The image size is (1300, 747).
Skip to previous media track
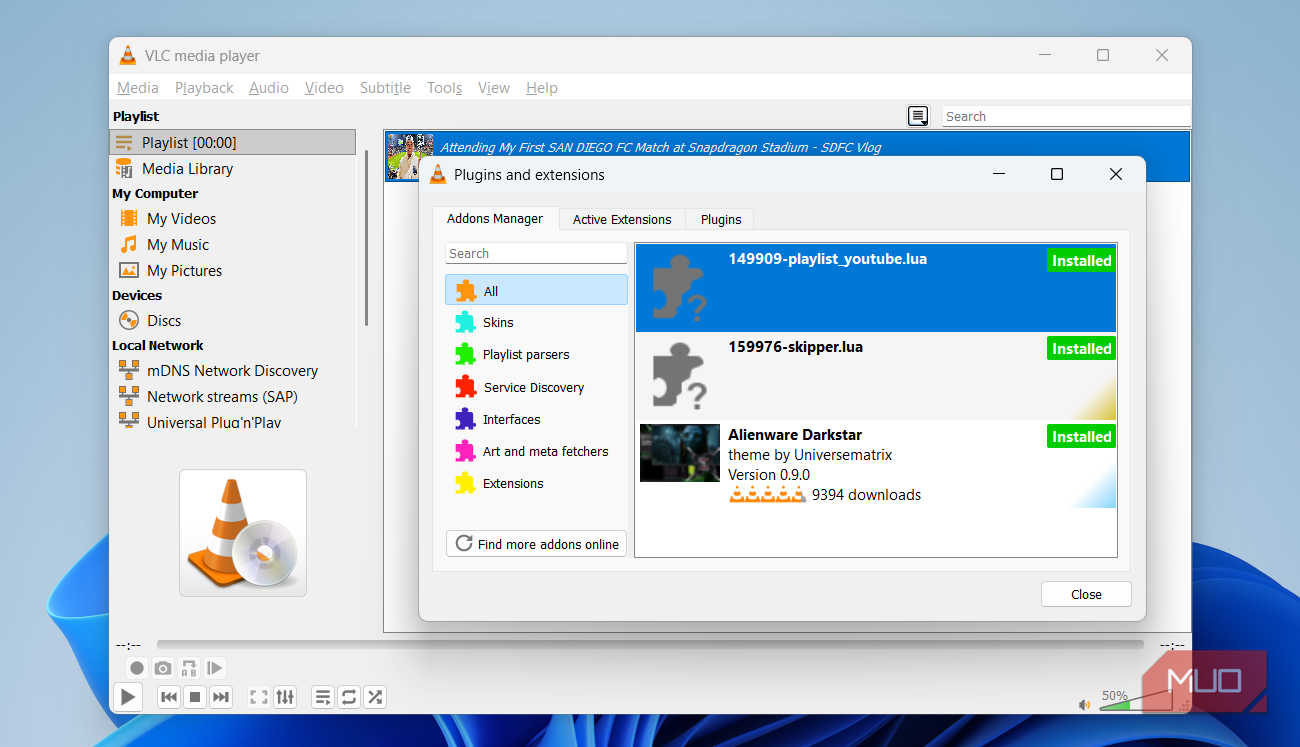click(169, 697)
